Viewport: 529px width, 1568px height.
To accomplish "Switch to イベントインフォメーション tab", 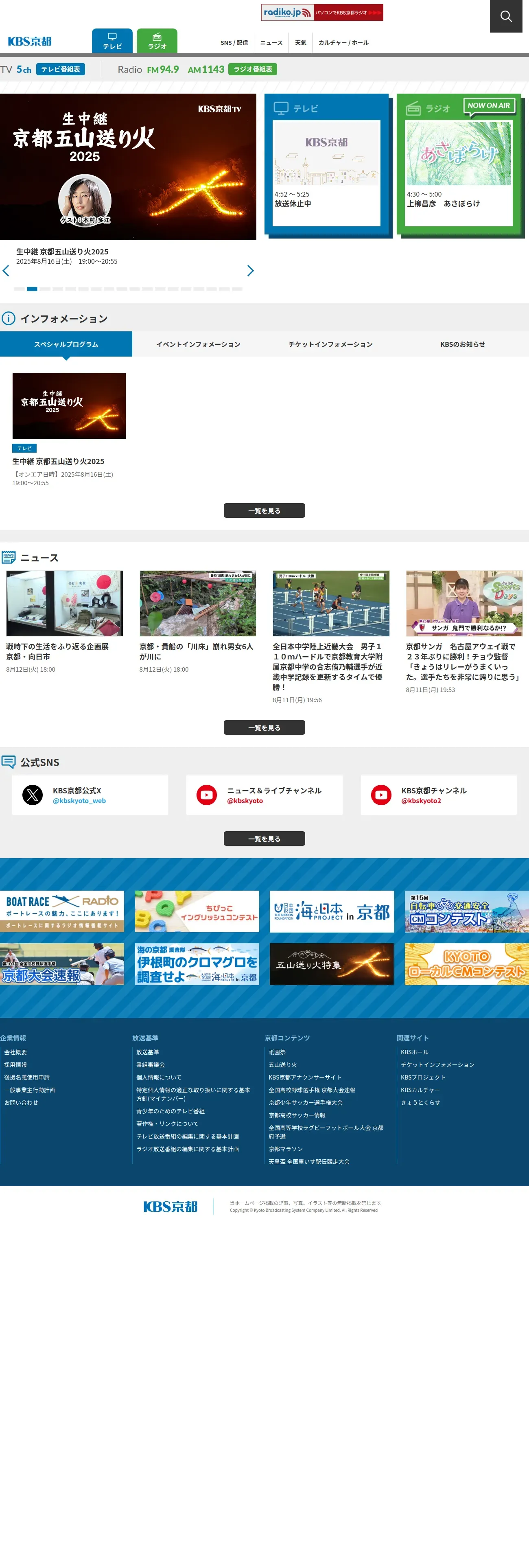I will click(199, 344).
